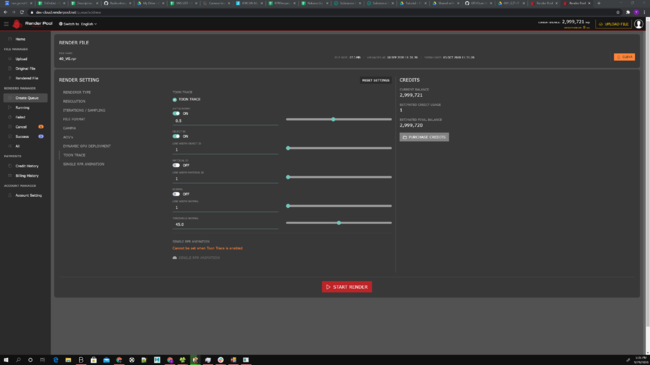Click the Threshold Normal slider handle
650x365 pixels.
[x=339, y=223]
